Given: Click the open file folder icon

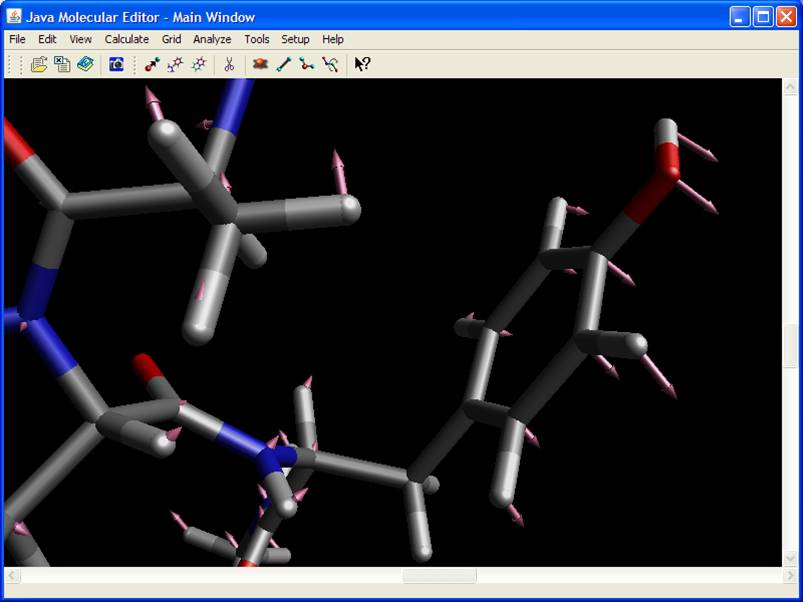Looking at the screenshot, I should point(39,64).
